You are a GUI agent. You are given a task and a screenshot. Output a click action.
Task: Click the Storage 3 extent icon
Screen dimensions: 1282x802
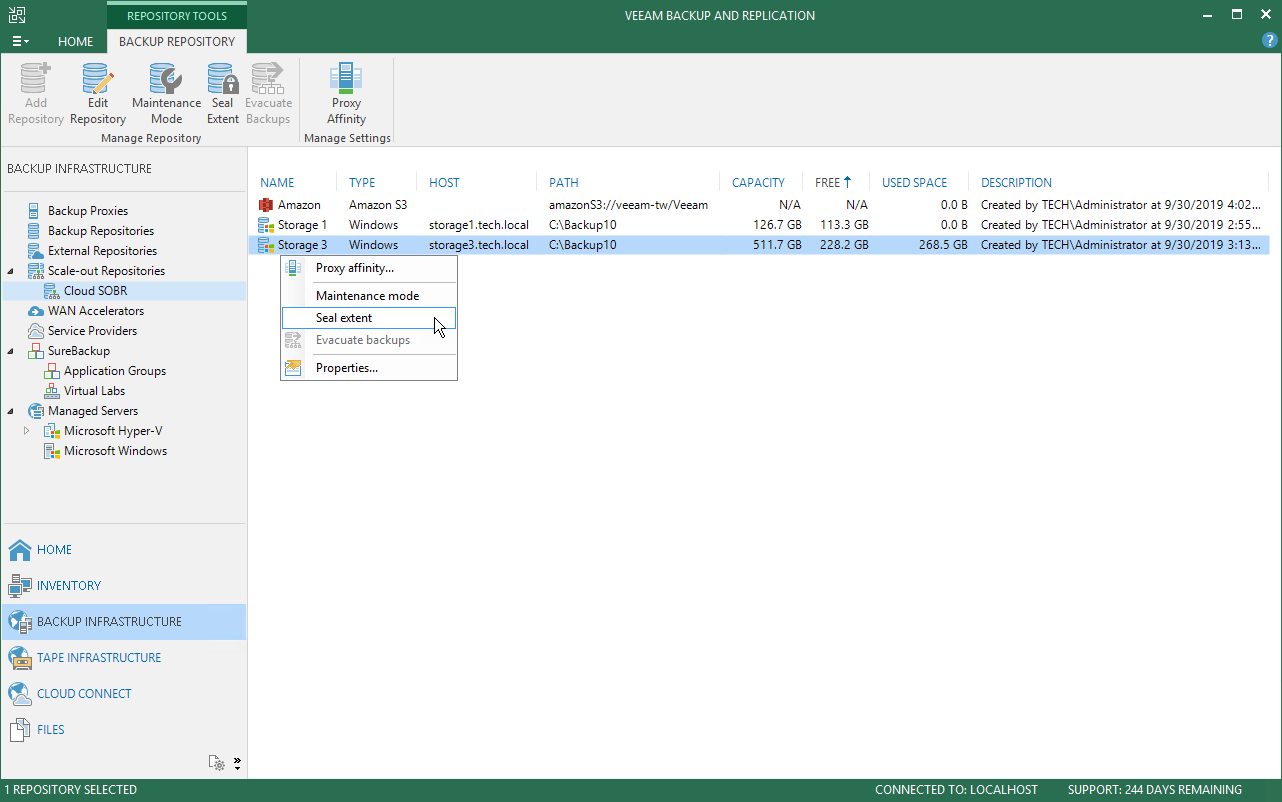pyautogui.click(x=266, y=245)
